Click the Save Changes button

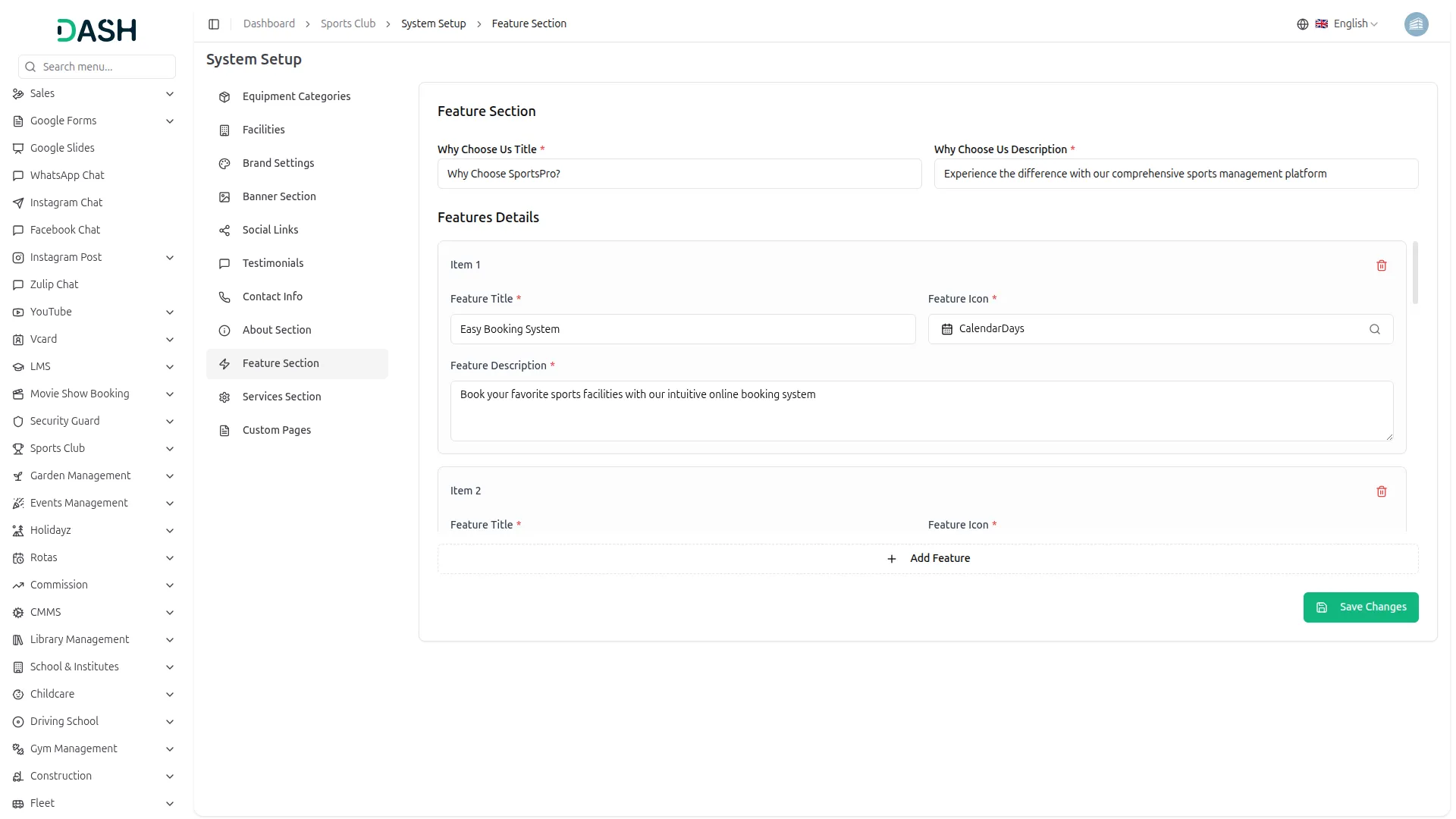pyautogui.click(x=1360, y=607)
